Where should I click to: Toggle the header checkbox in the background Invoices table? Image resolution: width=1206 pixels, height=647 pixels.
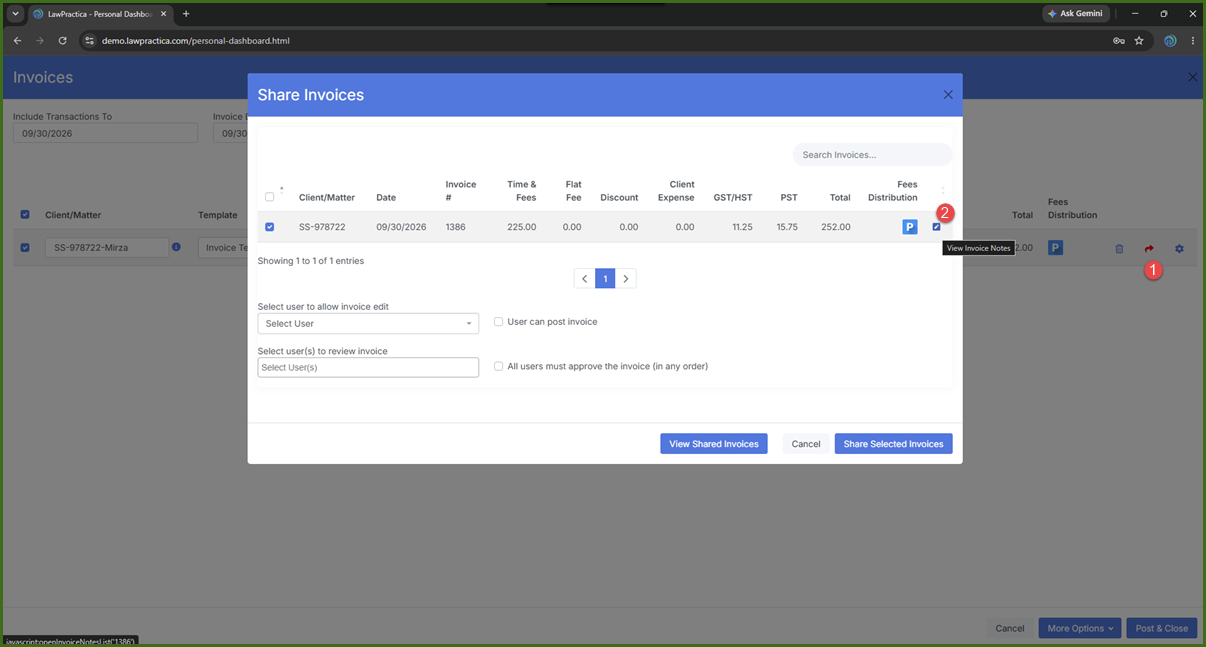25,214
